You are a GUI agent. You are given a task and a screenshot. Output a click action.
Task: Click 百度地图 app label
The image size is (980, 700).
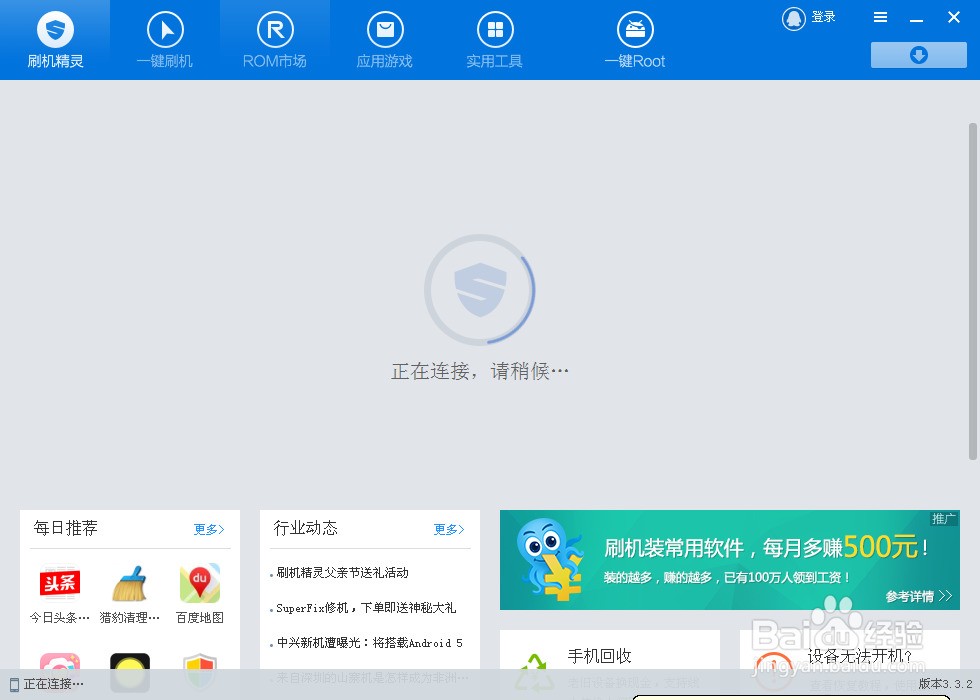point(200,618)
